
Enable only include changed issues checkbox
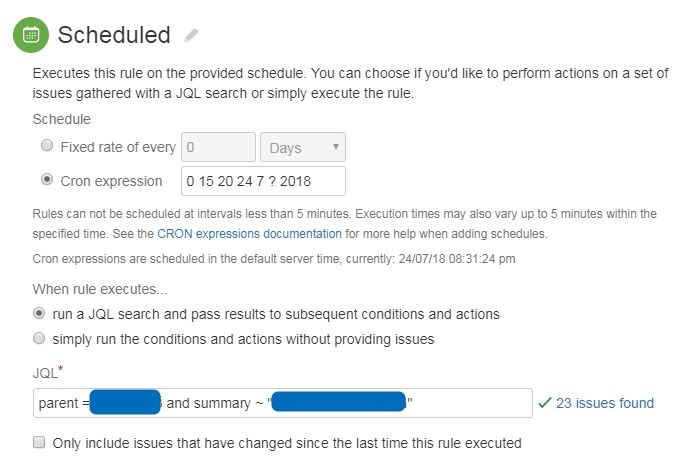(x=39, y=442)
